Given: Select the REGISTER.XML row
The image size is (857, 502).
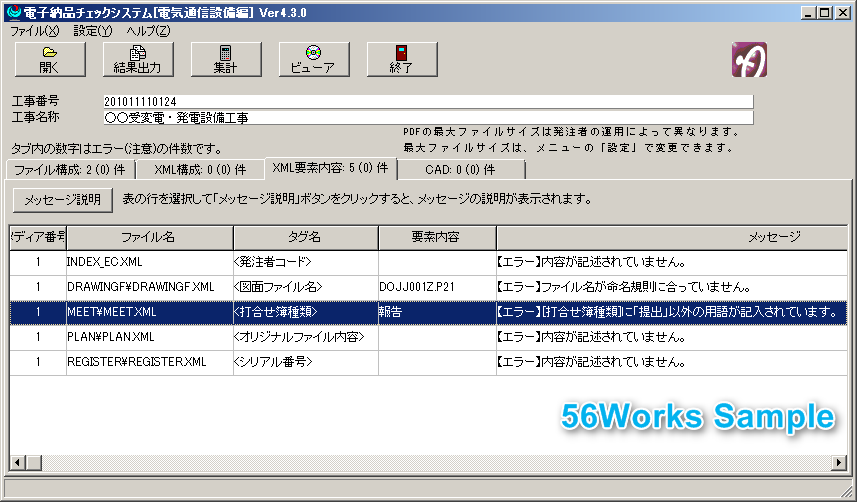Looking at the screenshot, I should tap(150, 362).
